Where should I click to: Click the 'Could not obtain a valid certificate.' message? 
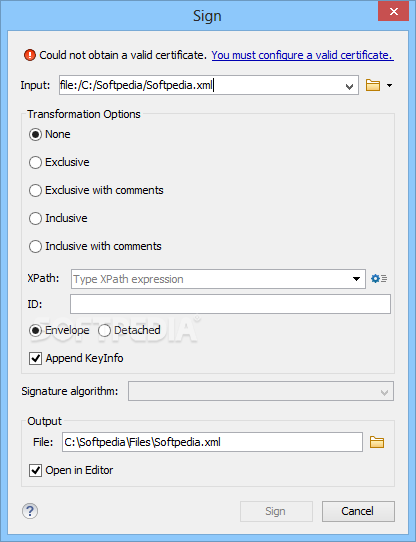[123, 55]
